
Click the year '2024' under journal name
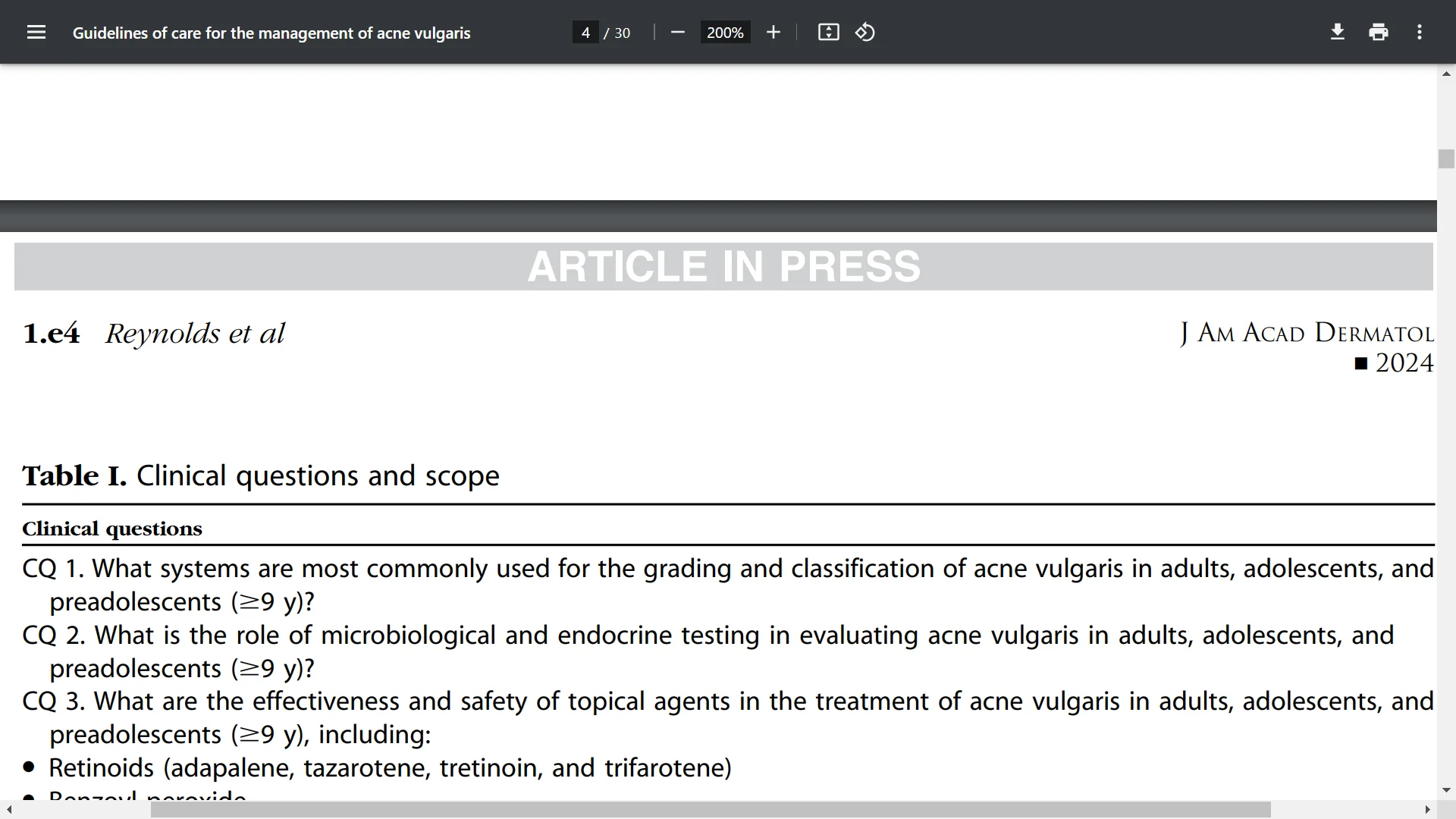click(x=1404, y=363)
